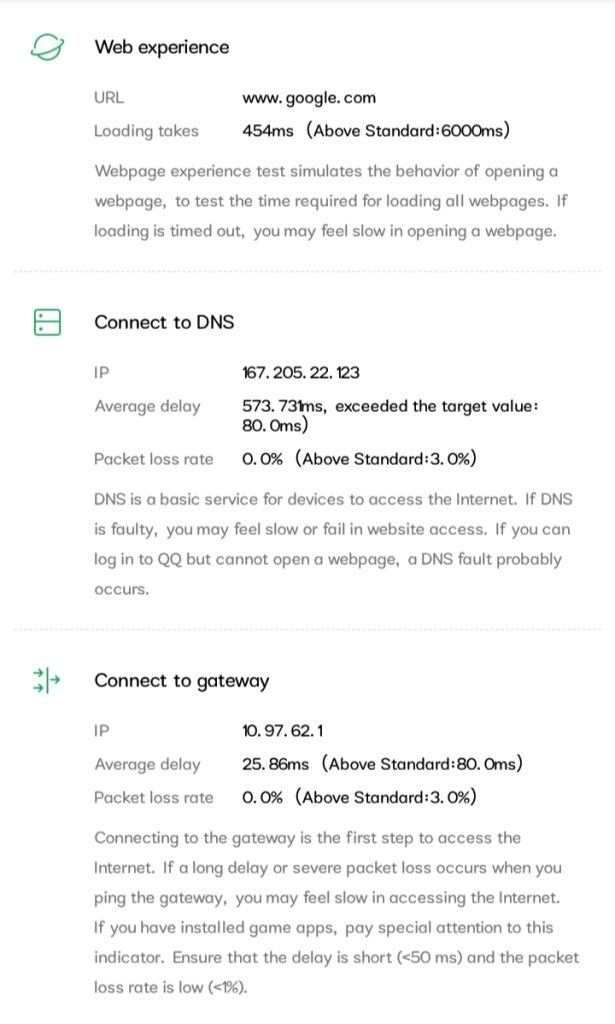
Task: Select the Connect to DNS heading
Action: click(164, 322)
